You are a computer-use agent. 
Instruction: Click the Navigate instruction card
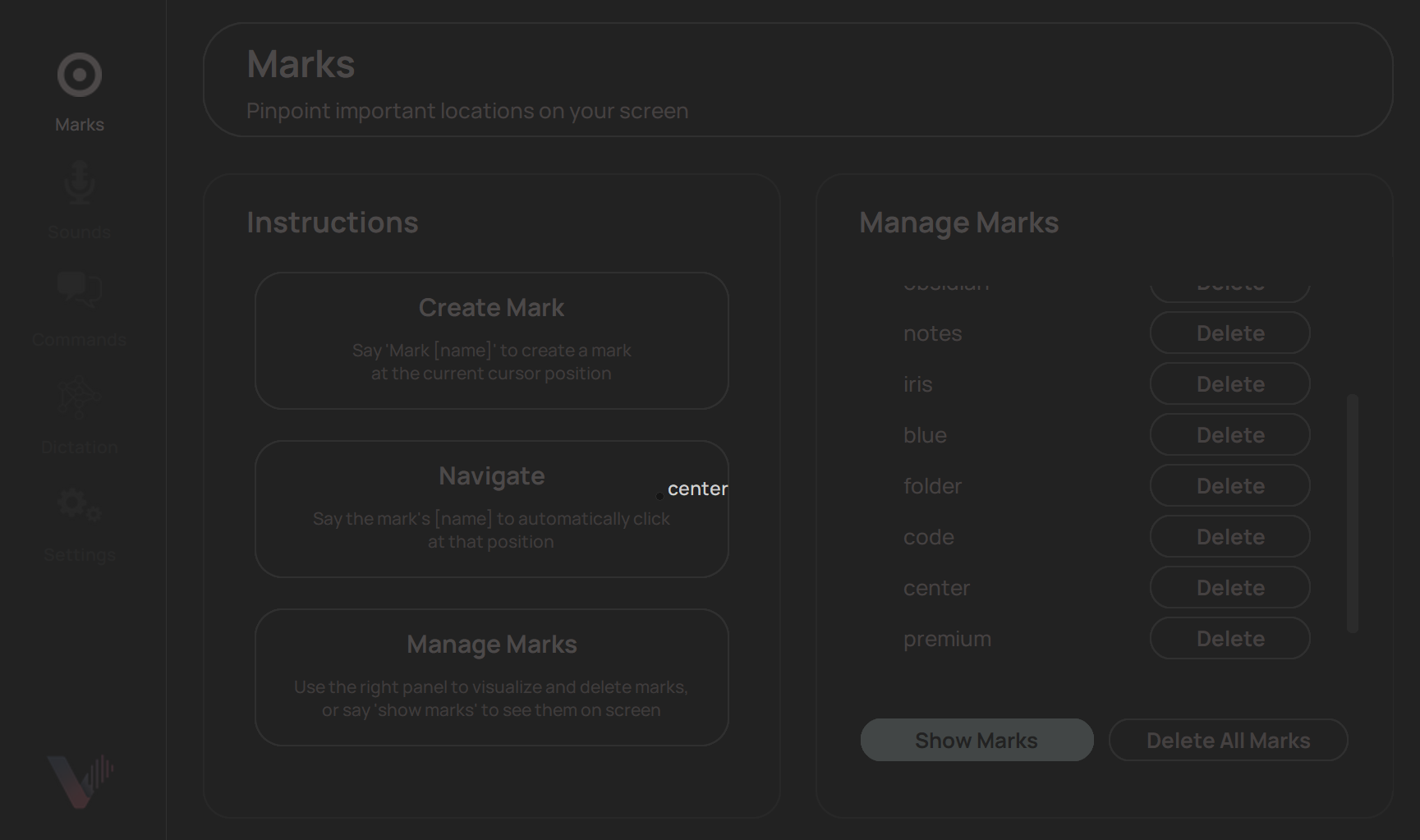[491, 508]
